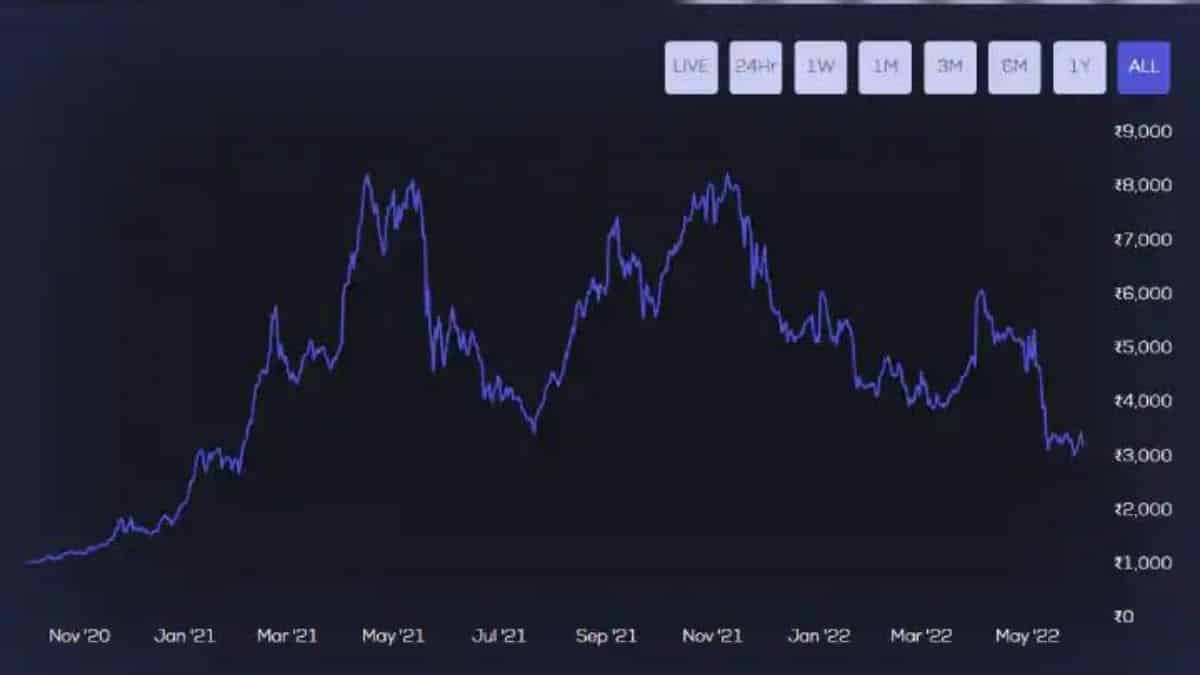Select the LIVE chart view

691,67
